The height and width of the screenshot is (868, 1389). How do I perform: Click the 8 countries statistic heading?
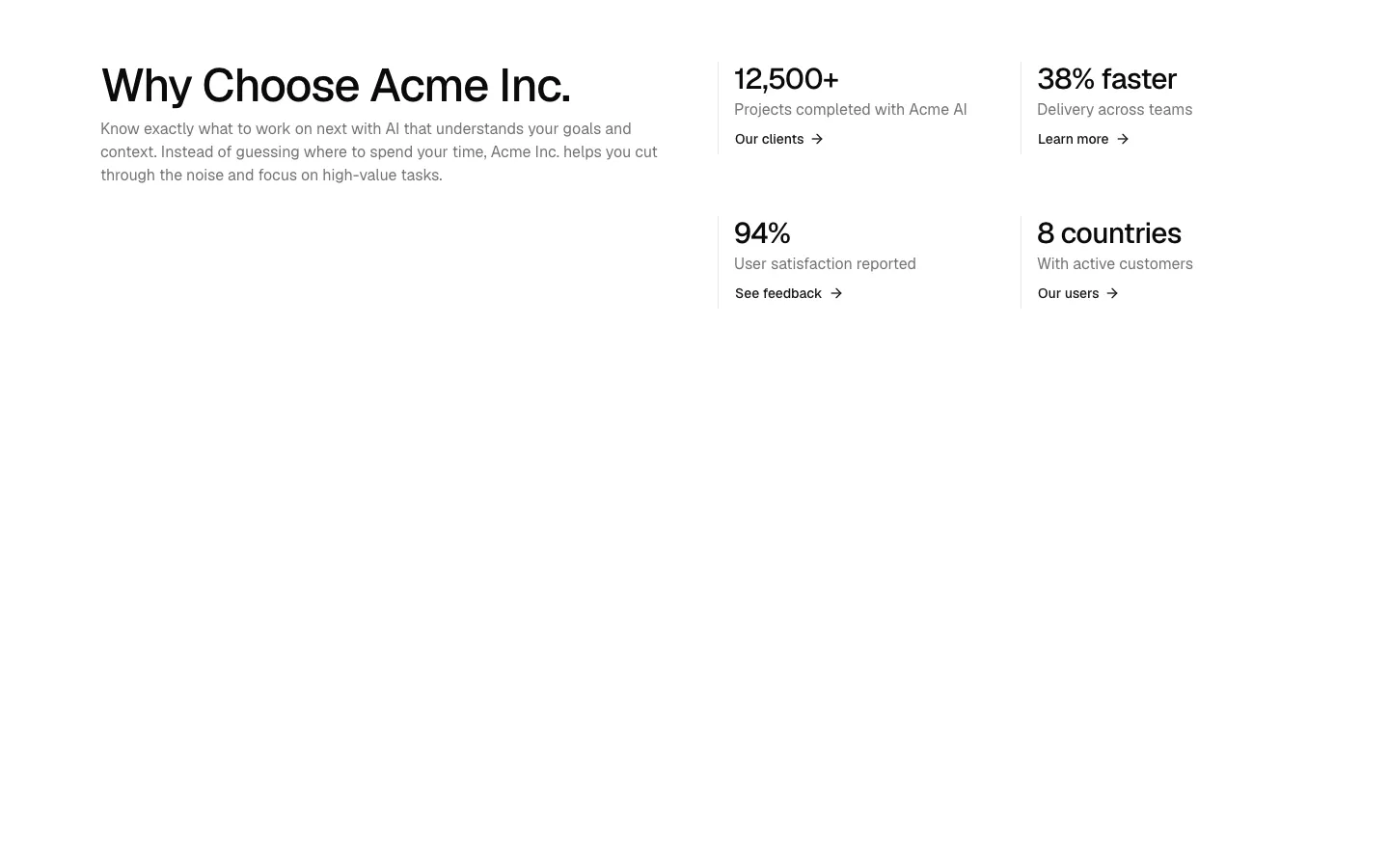pyautogui.click(x=1109, y=233)
